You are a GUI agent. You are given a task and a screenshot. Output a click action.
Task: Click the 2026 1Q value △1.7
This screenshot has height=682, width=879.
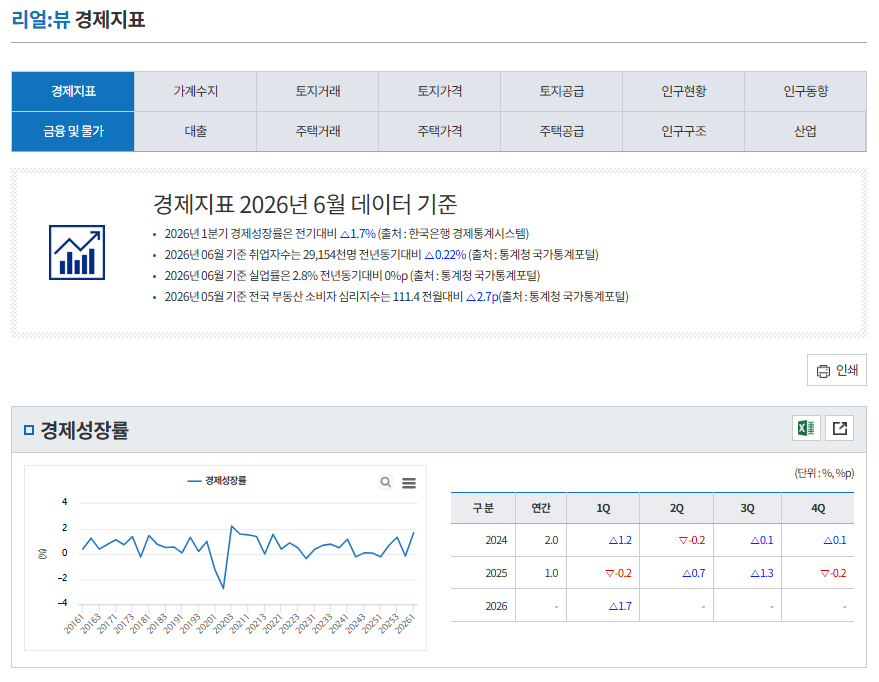click(x=620, y=606)
